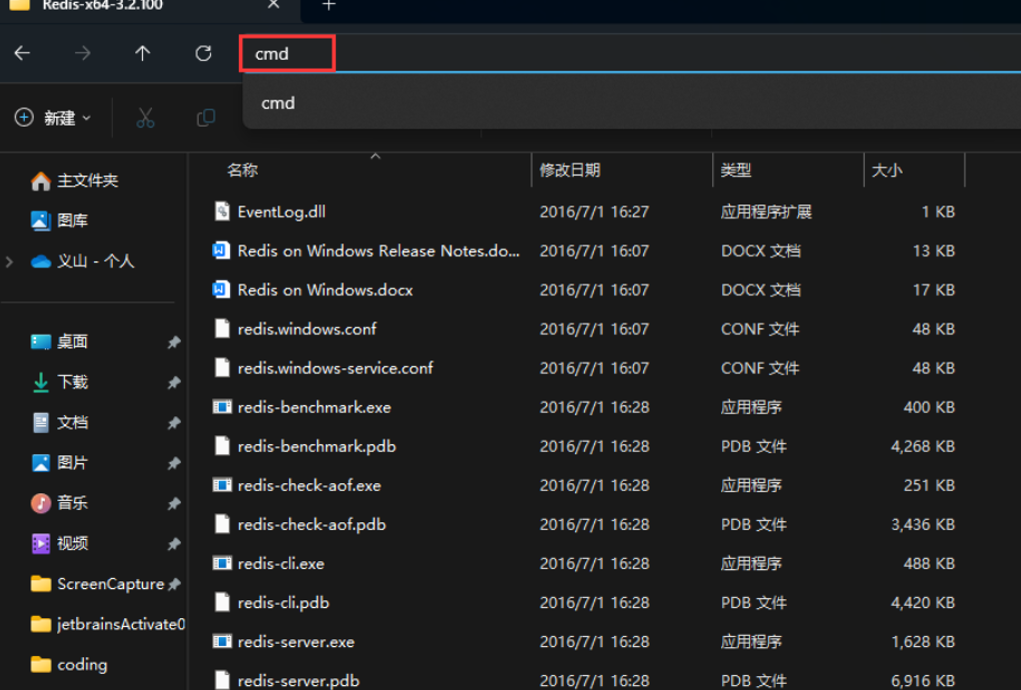Unpin 图片 via its pin icon

click(174, 463)
